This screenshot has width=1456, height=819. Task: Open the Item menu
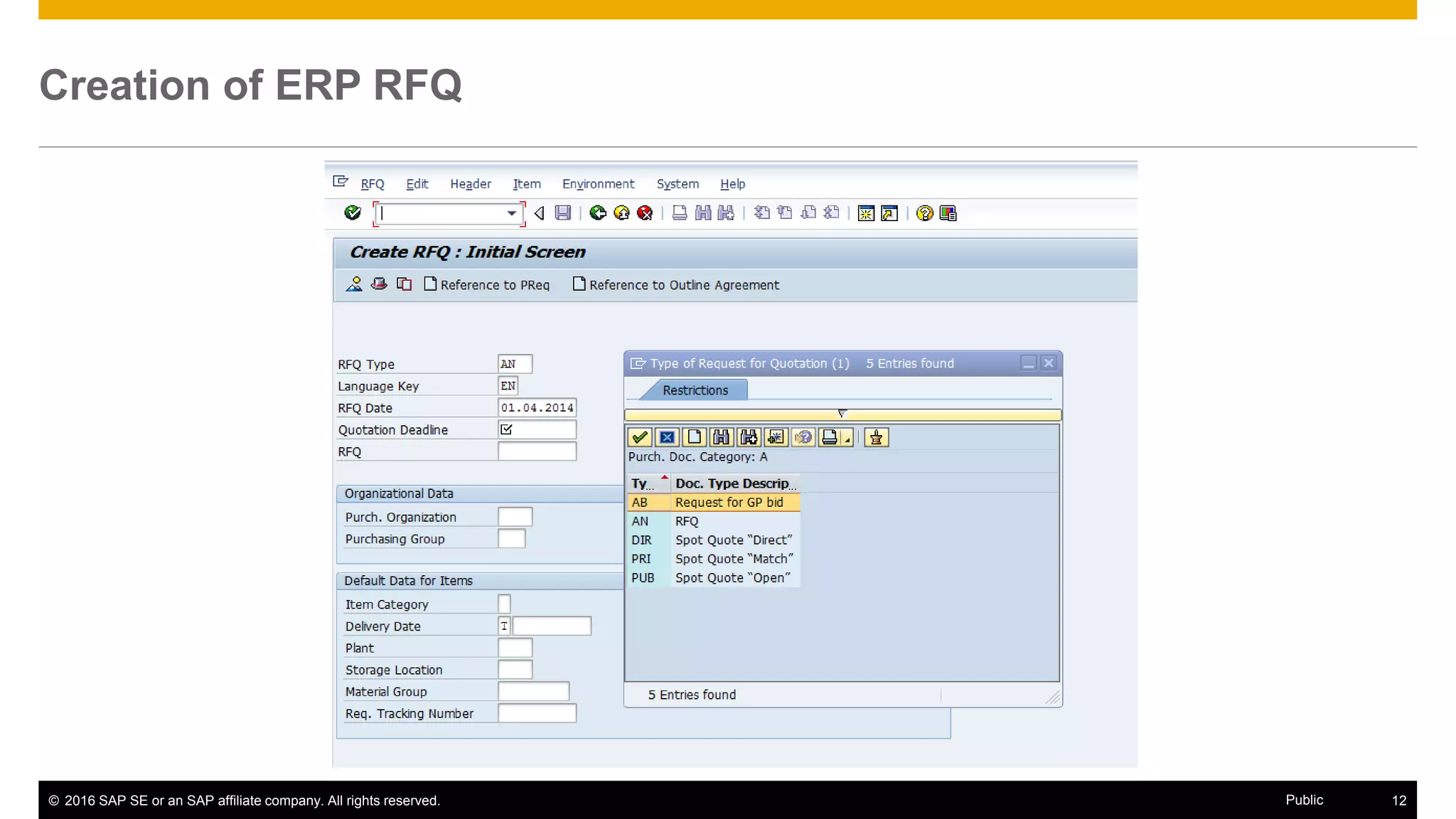point(527,184)
